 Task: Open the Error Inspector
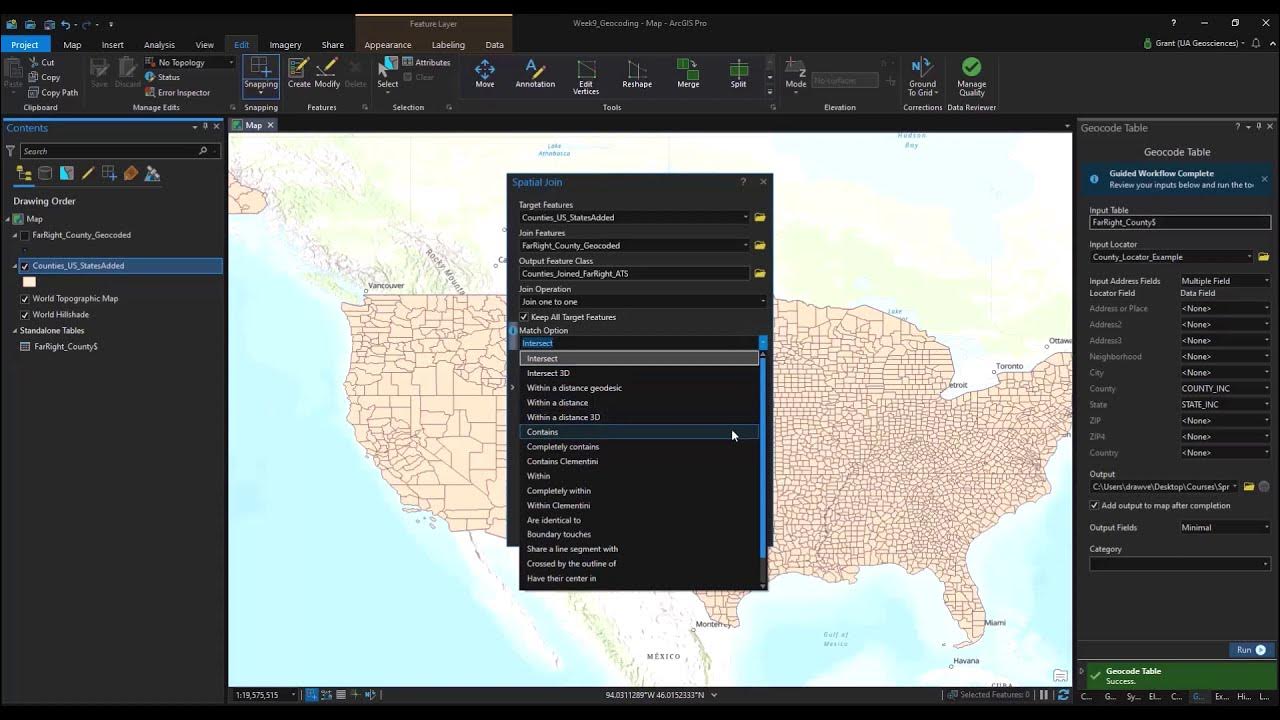177,92
